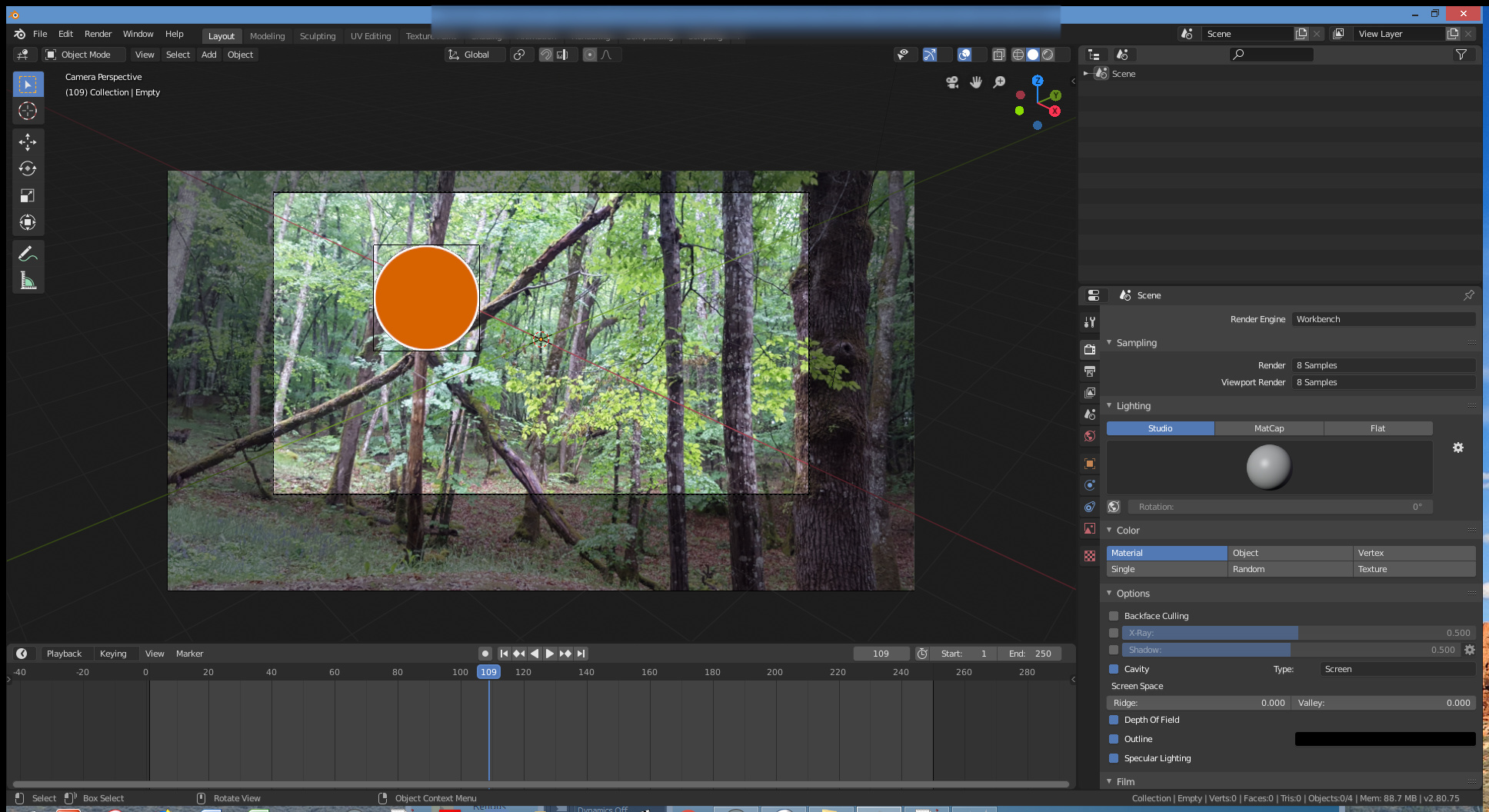The height and width of the screenshot is (812, 1489).
Task: Switch to the Sculpting workspace tab
Action: tap(317, 35)
